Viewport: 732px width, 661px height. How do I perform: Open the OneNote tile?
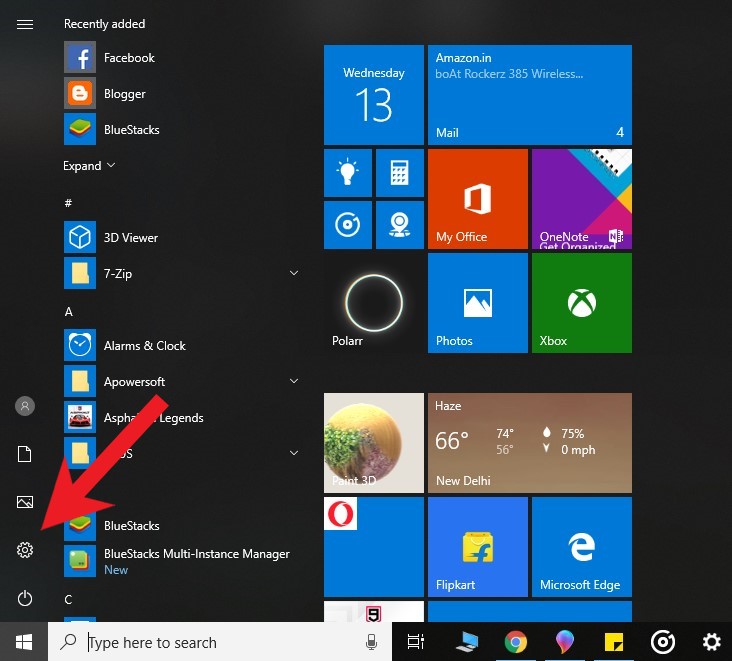pos(582,199)
